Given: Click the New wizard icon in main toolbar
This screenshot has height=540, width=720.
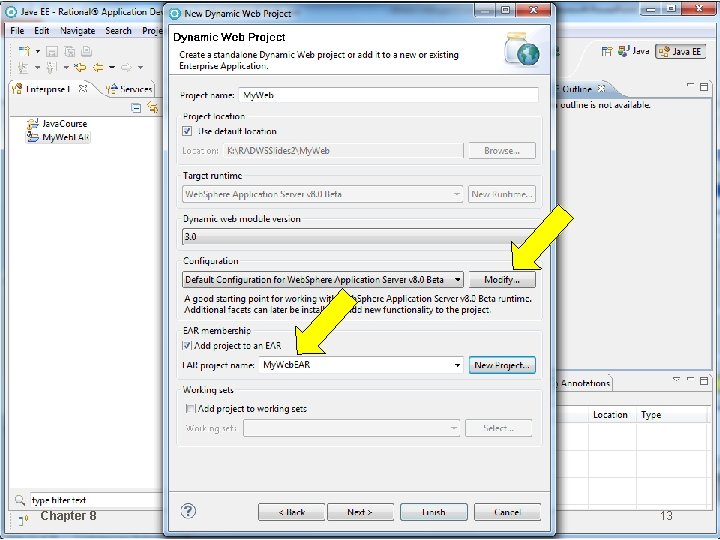Looking at the screenshot, I should [24, 51].
